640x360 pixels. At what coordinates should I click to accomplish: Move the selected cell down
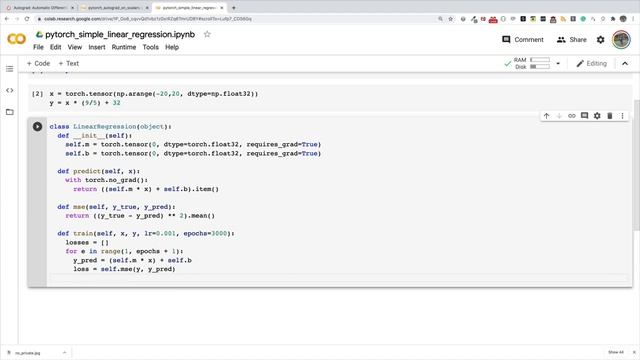coord(559,116)
